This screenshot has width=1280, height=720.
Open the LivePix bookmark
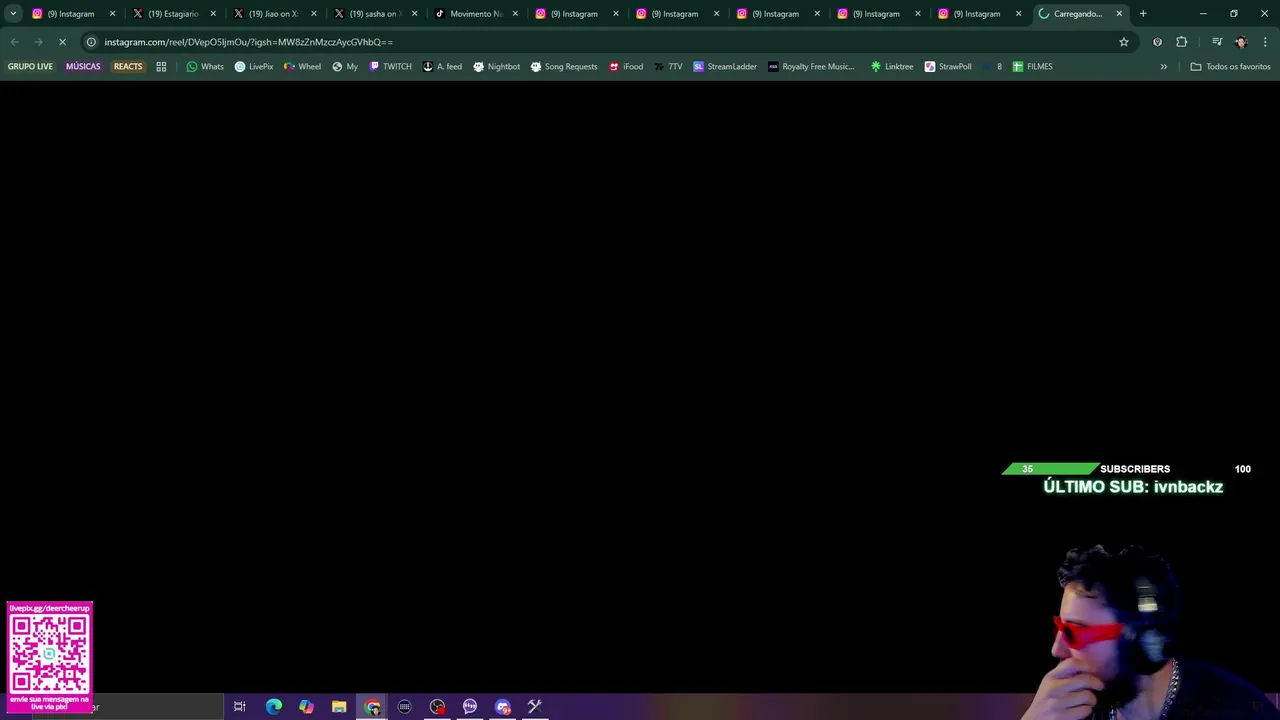[254, 66]
